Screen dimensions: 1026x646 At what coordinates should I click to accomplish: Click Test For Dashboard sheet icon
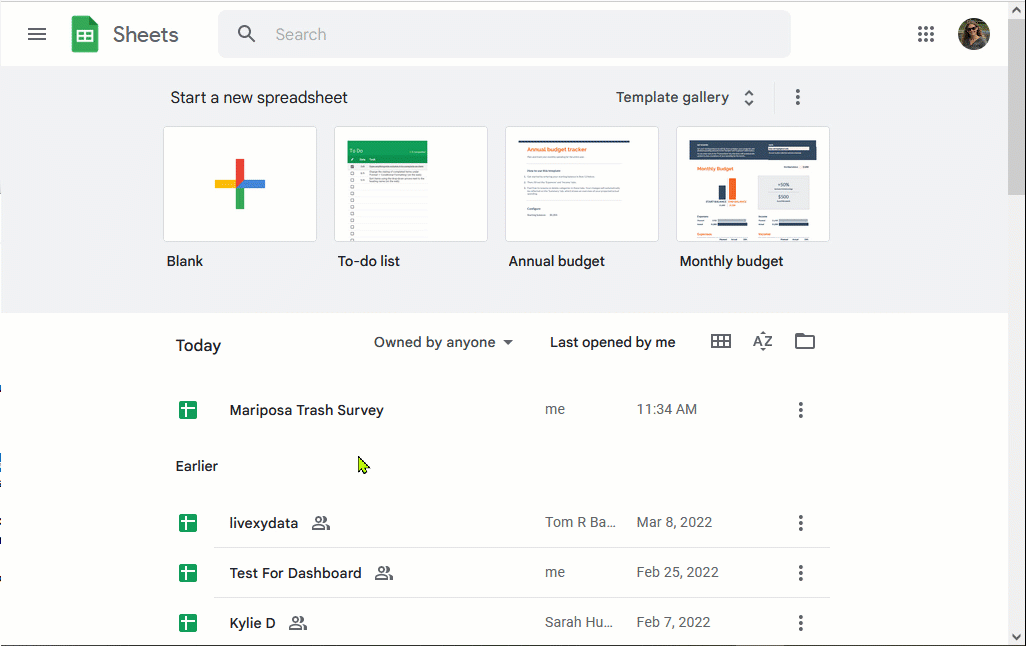coord(188,573)
